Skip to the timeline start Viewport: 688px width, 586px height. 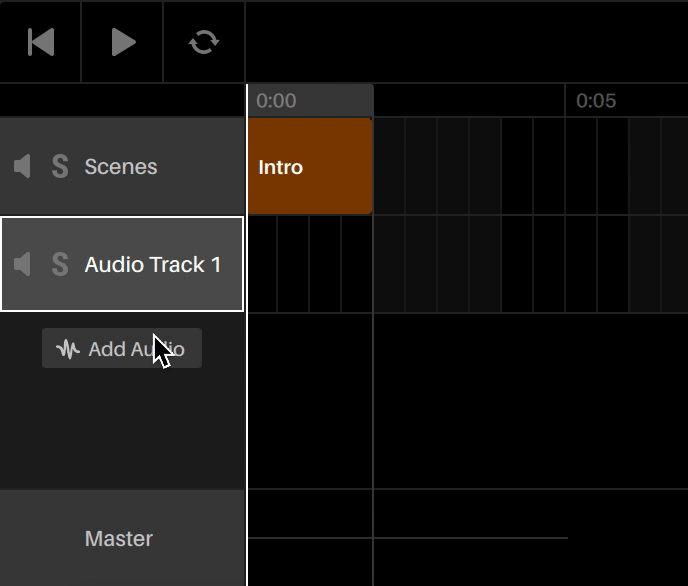pyautogui.click(x=41, y=42)
